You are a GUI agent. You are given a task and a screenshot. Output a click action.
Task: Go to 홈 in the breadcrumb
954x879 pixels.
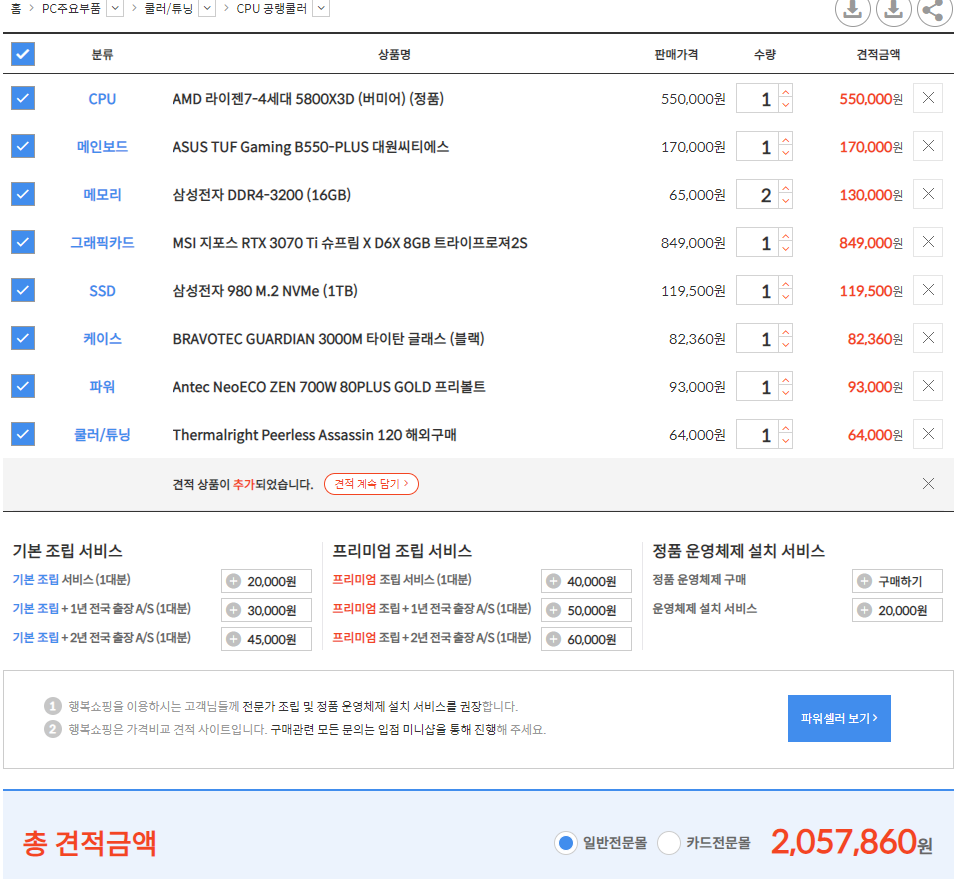pyautogui.click(x=16, y=9)
